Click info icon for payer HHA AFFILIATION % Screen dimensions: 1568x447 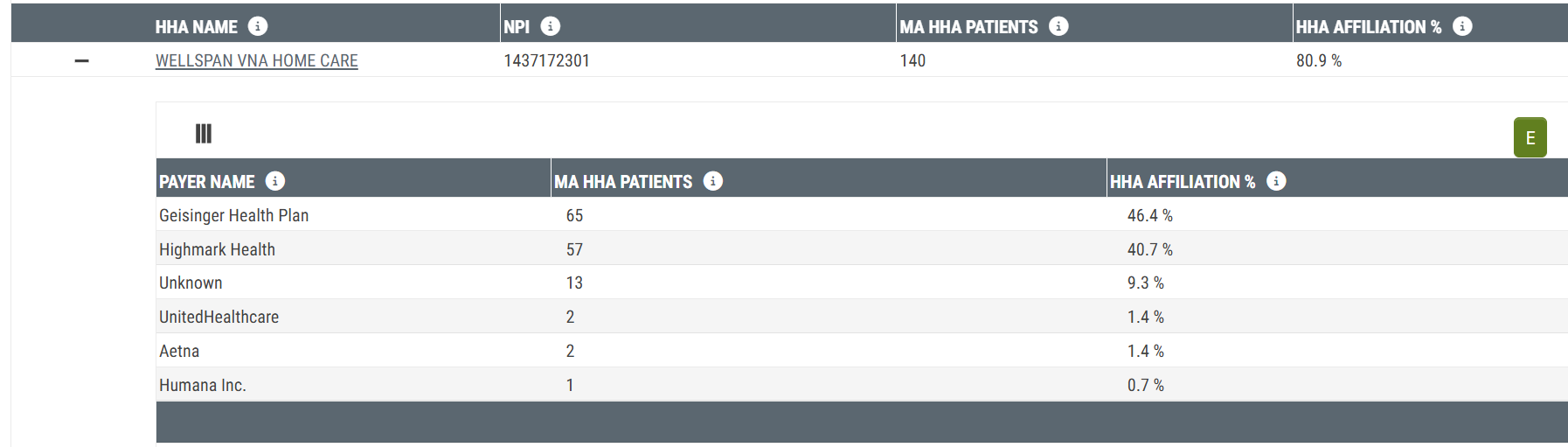tap(1276, 181)
